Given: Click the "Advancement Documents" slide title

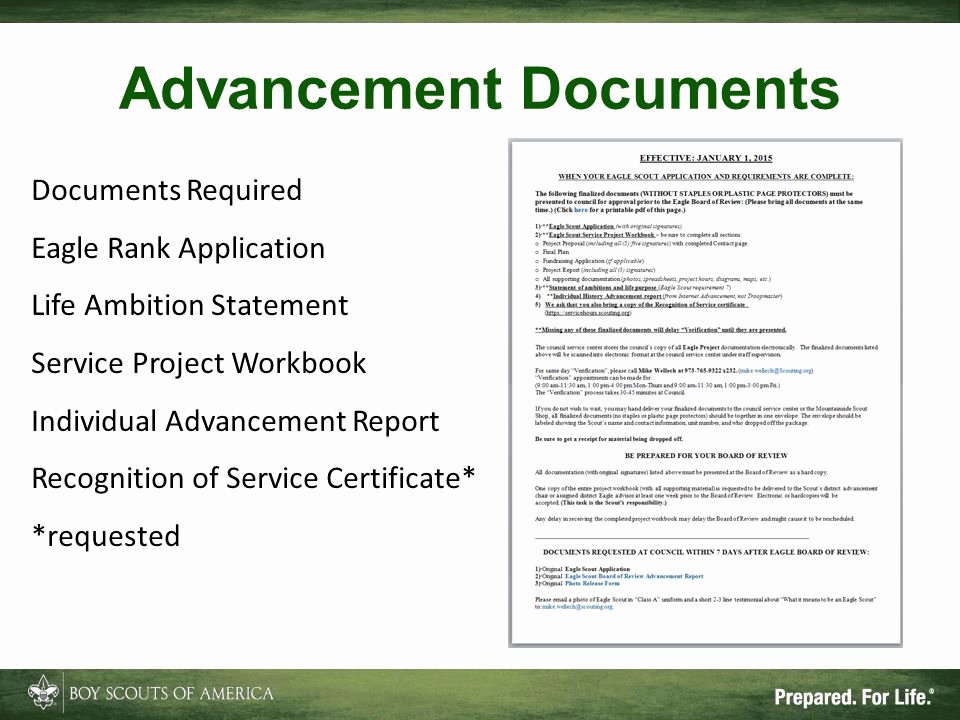Looking at the screenshot, I should (x=479, y=88).
